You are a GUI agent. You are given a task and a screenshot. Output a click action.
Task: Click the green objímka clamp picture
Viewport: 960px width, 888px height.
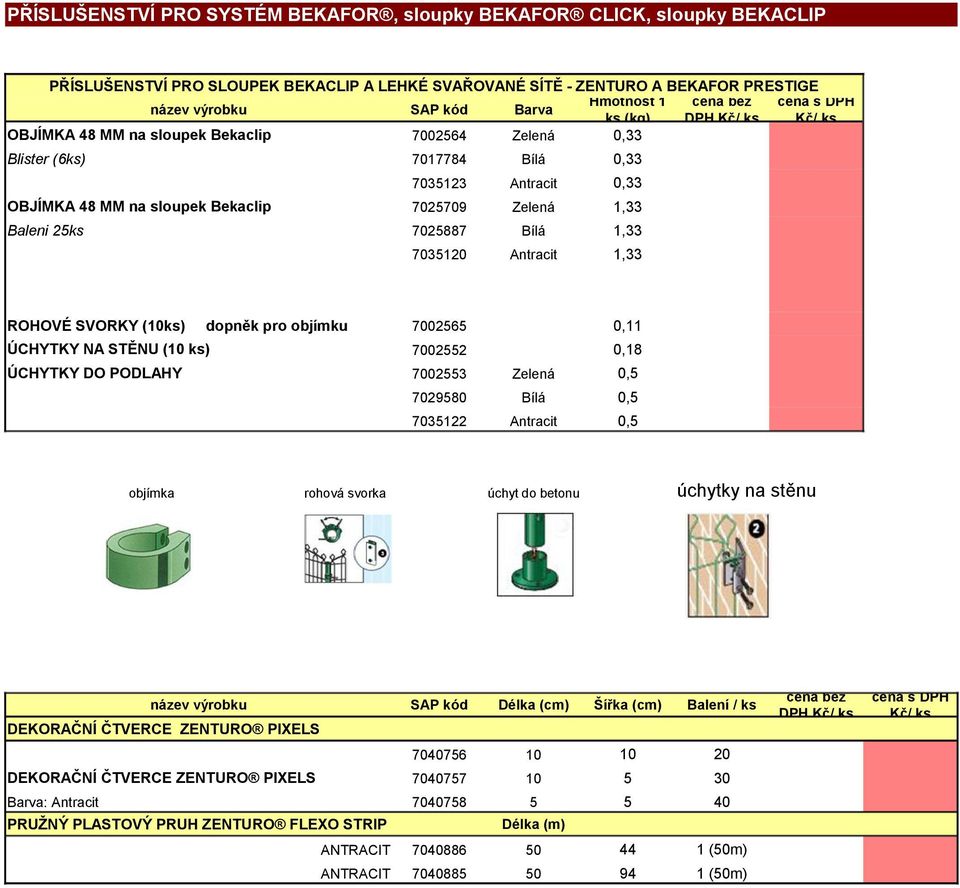(x=148, y=555)
